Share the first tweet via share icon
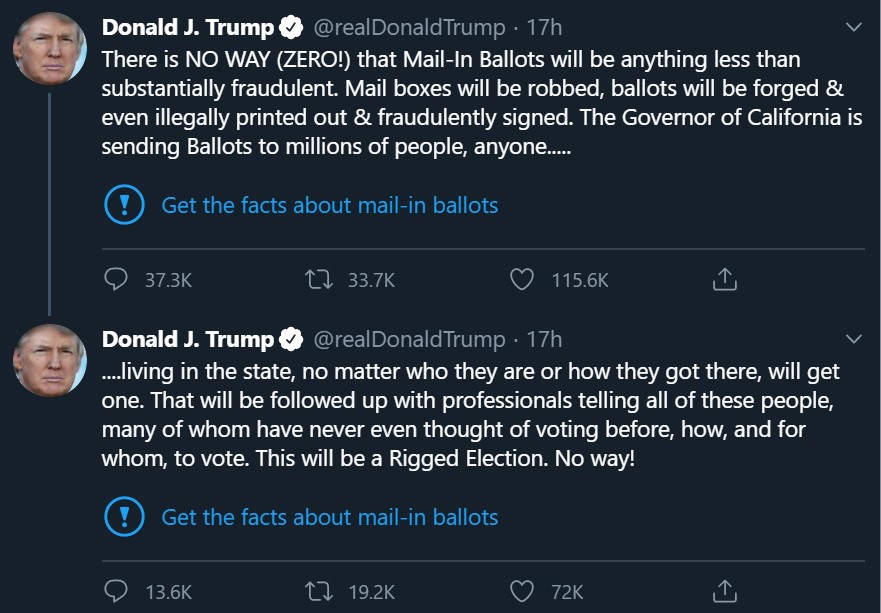 (724, 281)
